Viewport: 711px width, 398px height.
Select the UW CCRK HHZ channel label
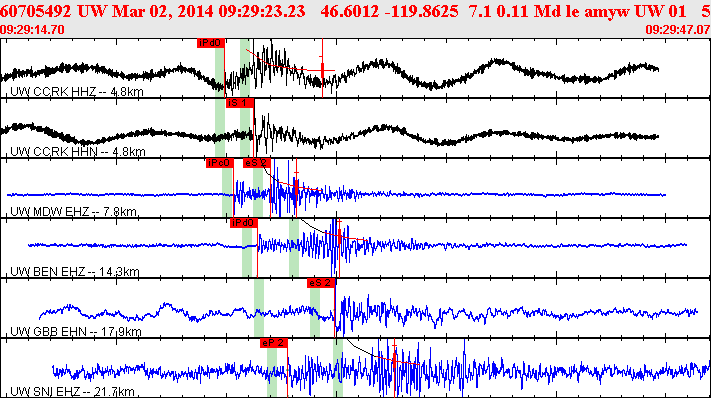(77, 92)
